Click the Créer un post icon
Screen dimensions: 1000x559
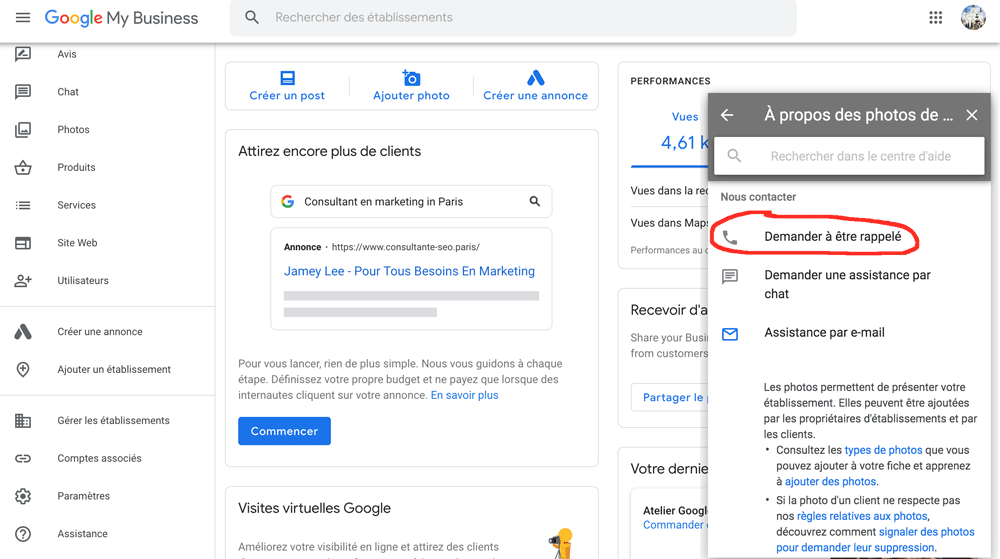point(288,78)
